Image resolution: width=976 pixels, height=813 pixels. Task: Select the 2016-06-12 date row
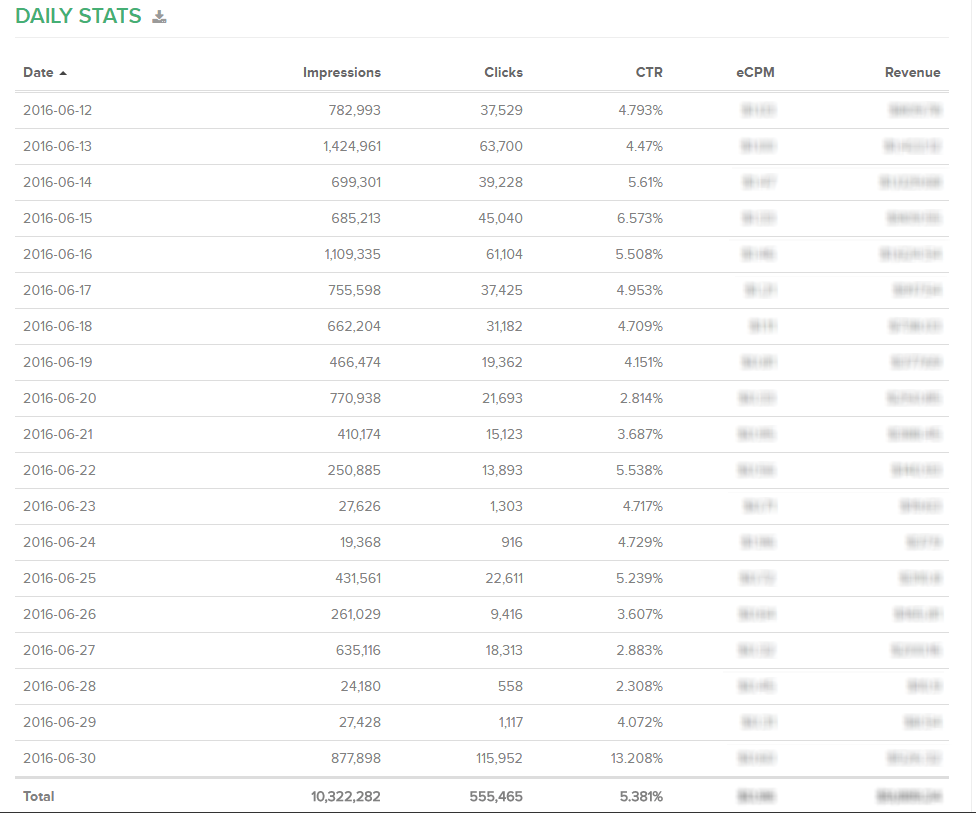click(58, 110)
